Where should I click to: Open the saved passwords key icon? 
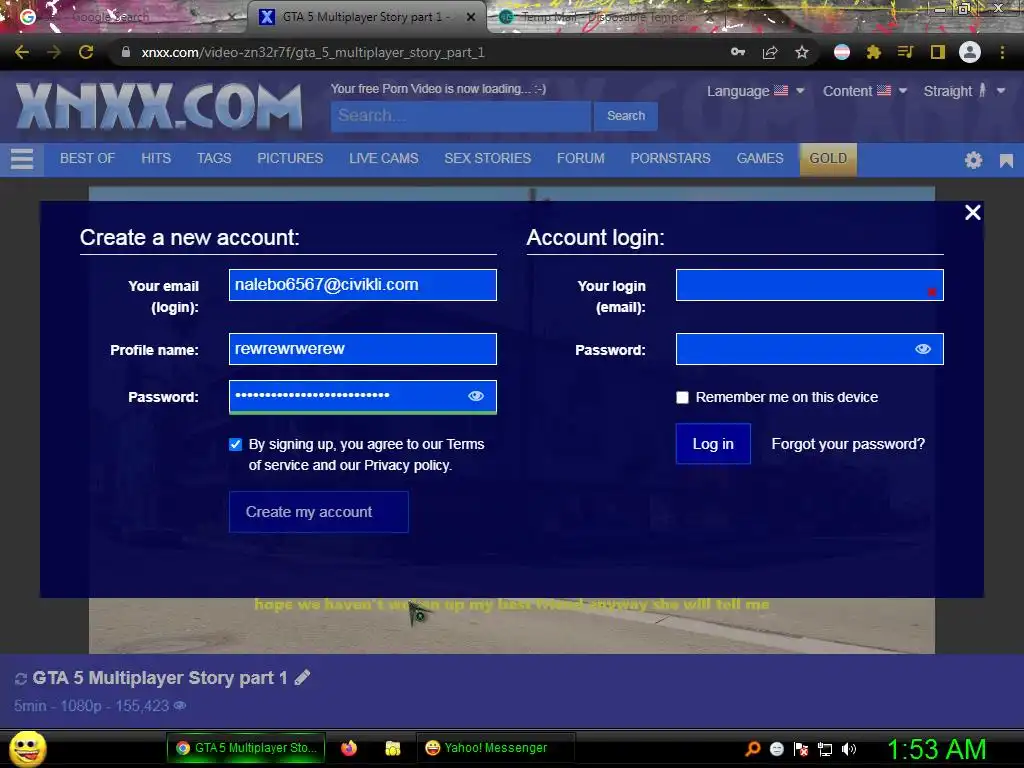[x=738, y=52]
